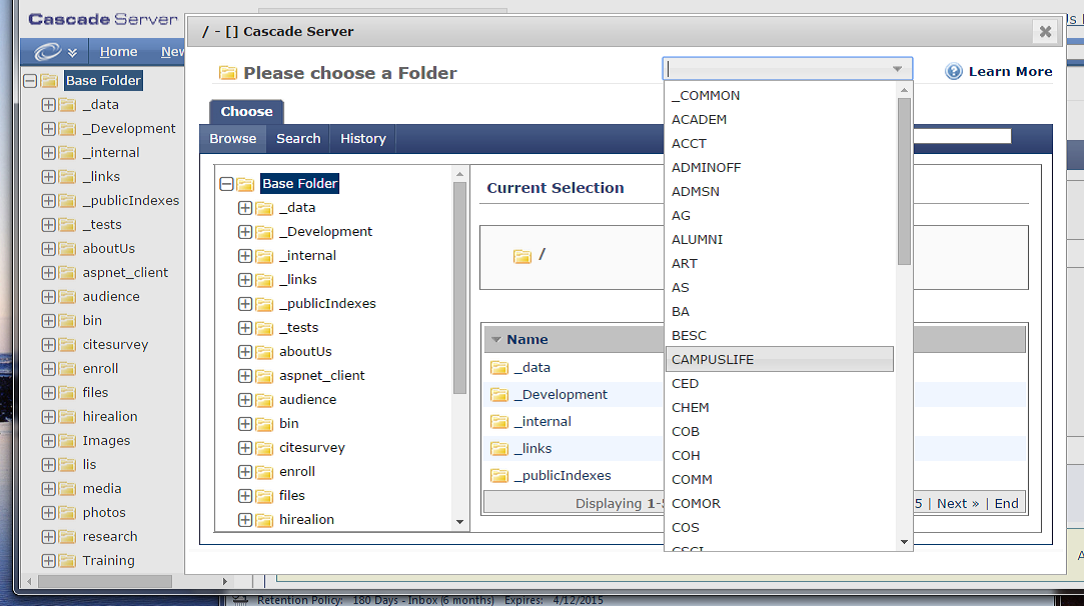The image size is (1084, 606).
Task: Click the _publicIndexes folder icon in Name list
Action: click(x=499, y=475)
